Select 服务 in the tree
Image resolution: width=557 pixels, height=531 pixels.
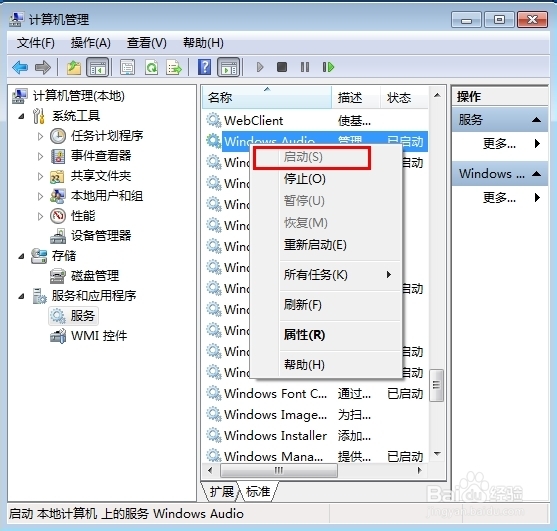coord(82,315)
